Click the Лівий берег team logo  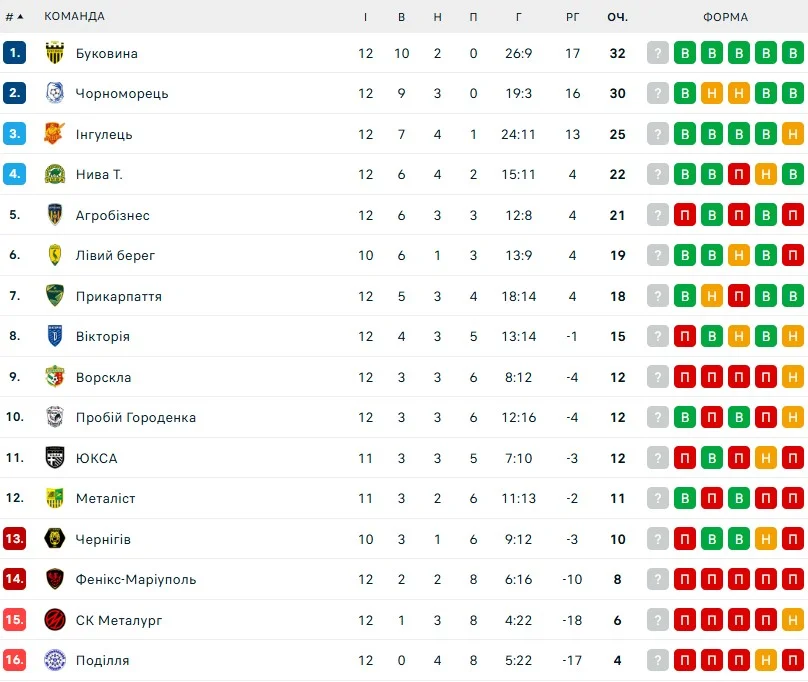(55, 255)
